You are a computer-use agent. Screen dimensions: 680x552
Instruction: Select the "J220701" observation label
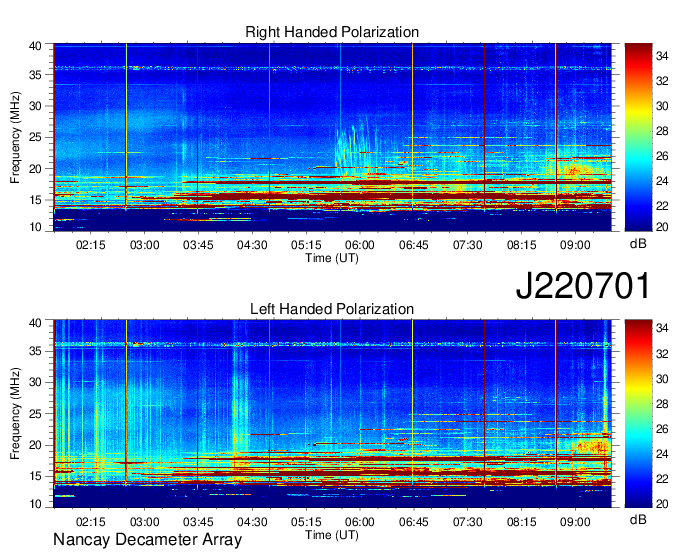[x=583, y=286]
